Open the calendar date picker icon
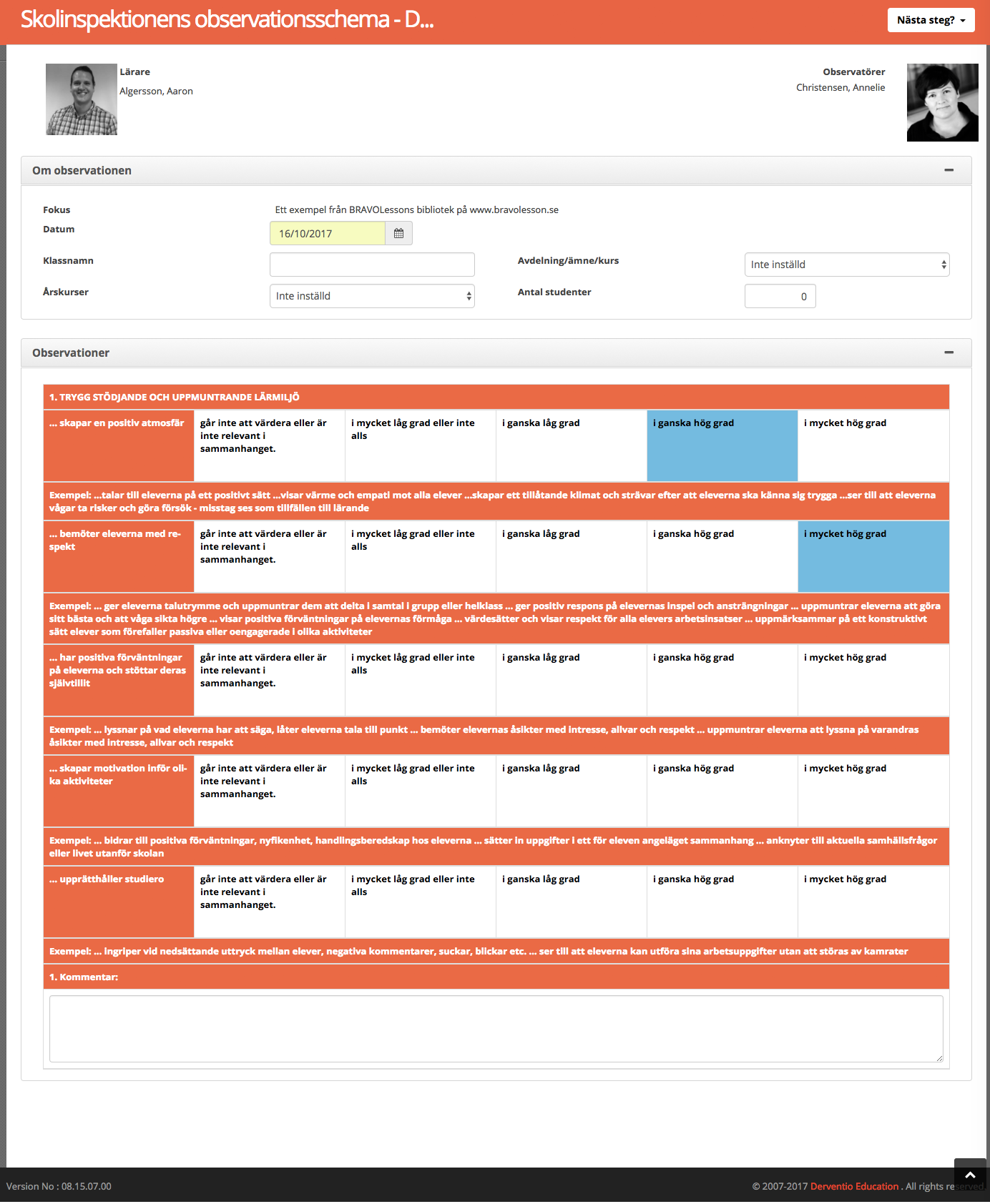Screen dimensions: 990x1204 click(x=398, y=233)
